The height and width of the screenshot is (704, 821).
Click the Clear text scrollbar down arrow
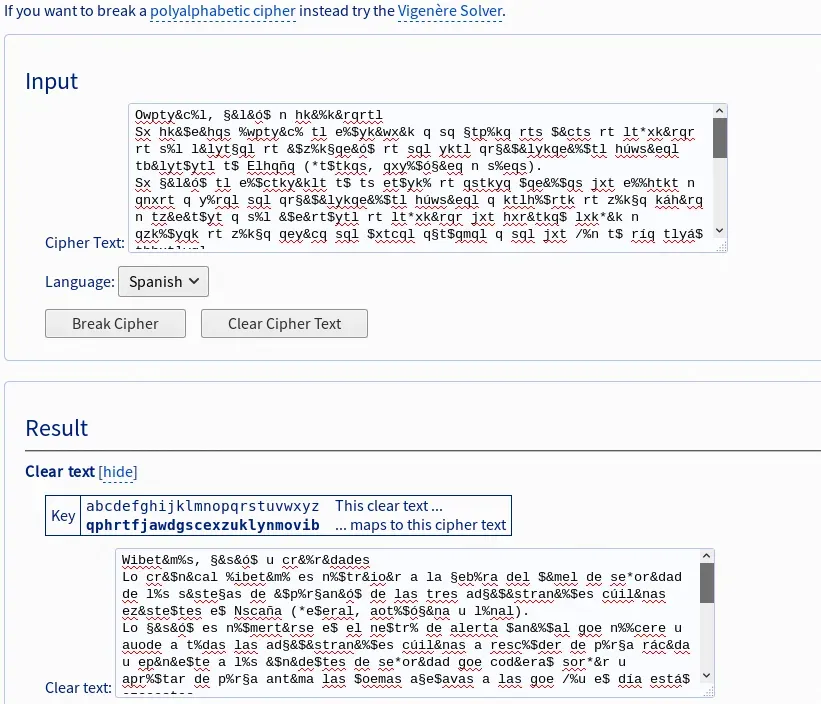tap(708, 675)
